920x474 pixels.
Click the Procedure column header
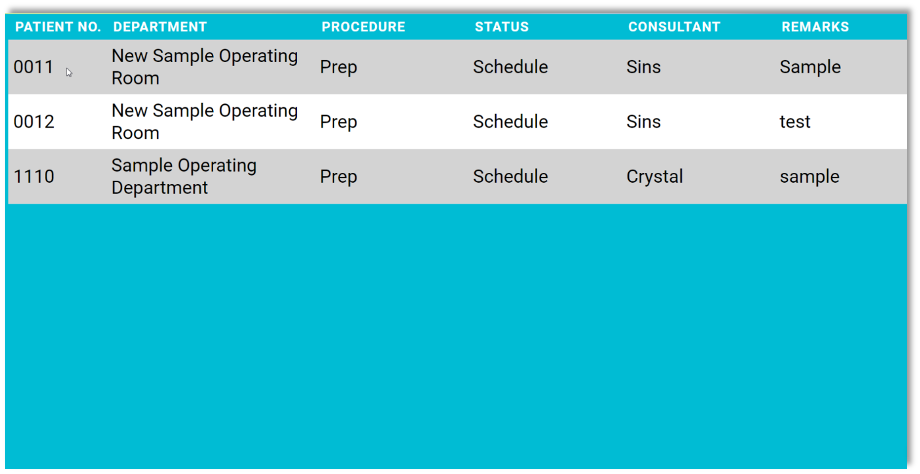pos(363,27)
